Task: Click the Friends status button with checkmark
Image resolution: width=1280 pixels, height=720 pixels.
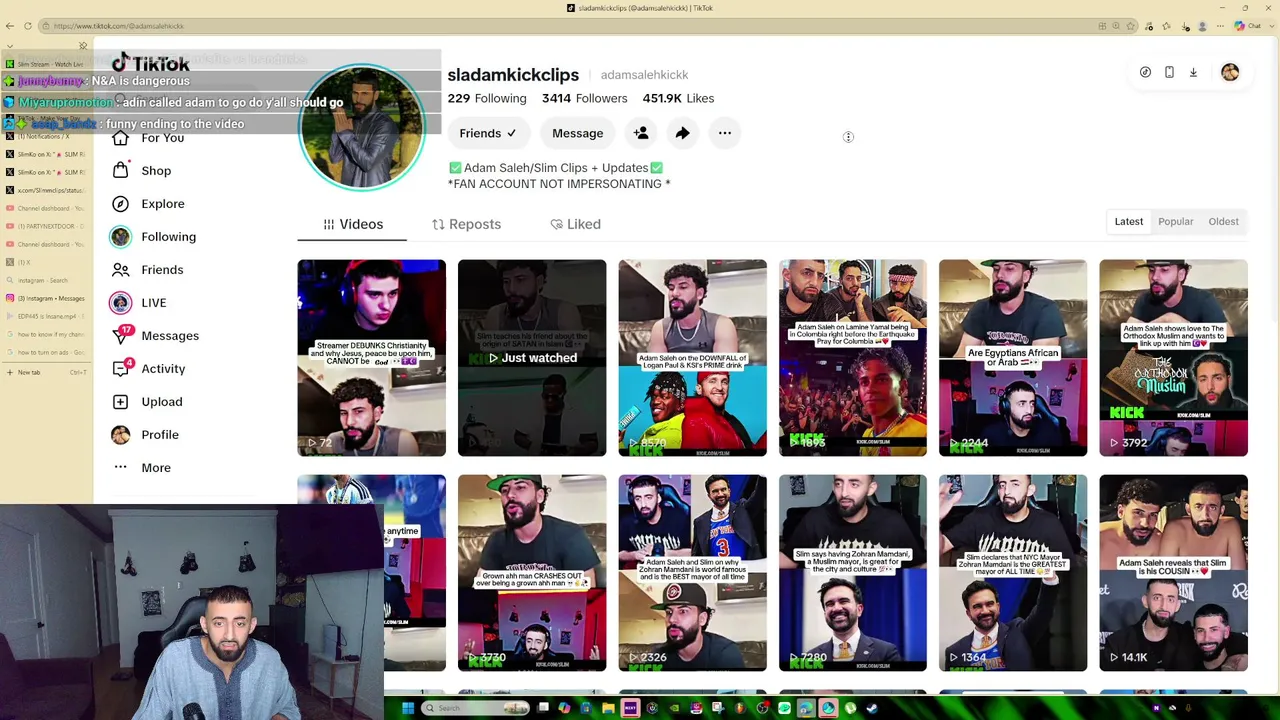Action: (x=487, y=133)
